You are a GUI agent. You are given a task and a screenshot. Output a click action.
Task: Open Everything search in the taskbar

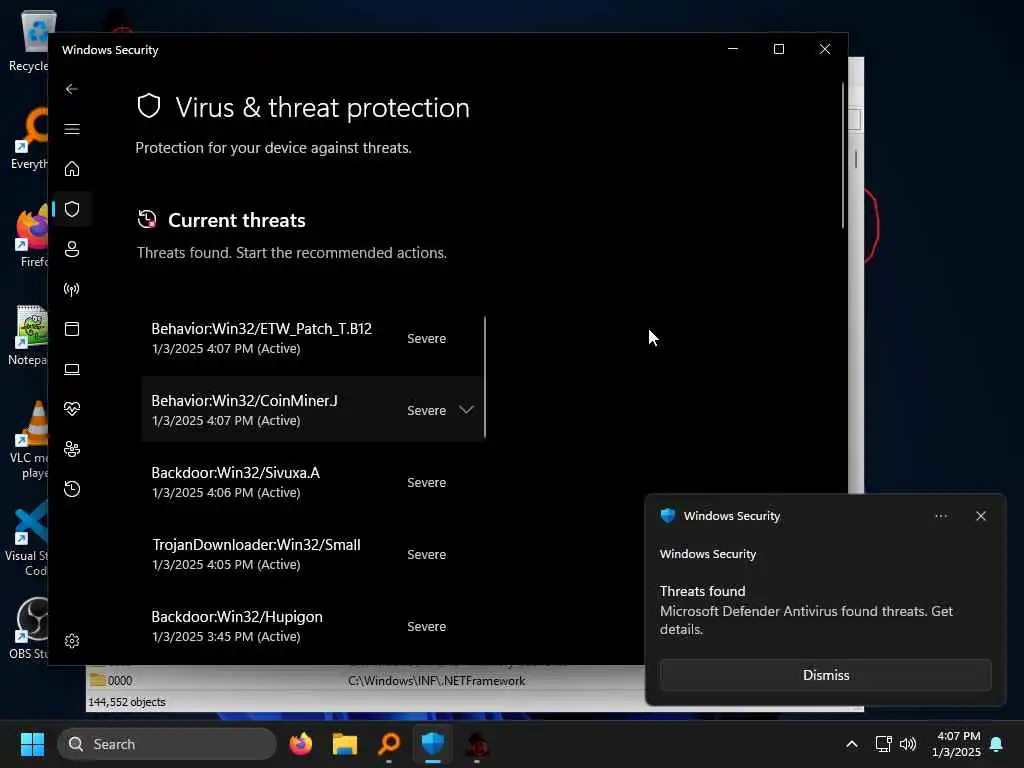tap(389, 744)
